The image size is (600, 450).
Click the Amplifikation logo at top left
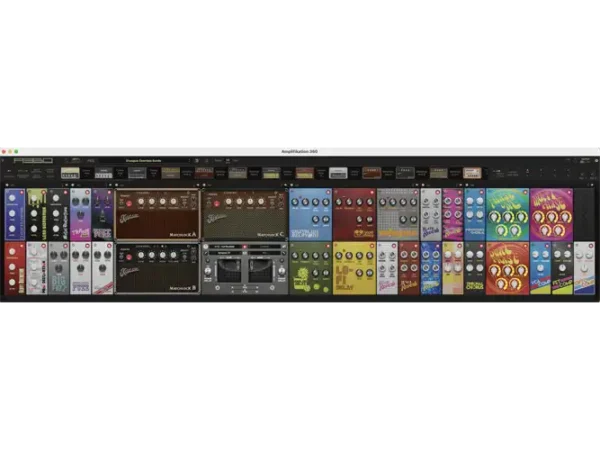pyautogui.click(x=33, y=161)
